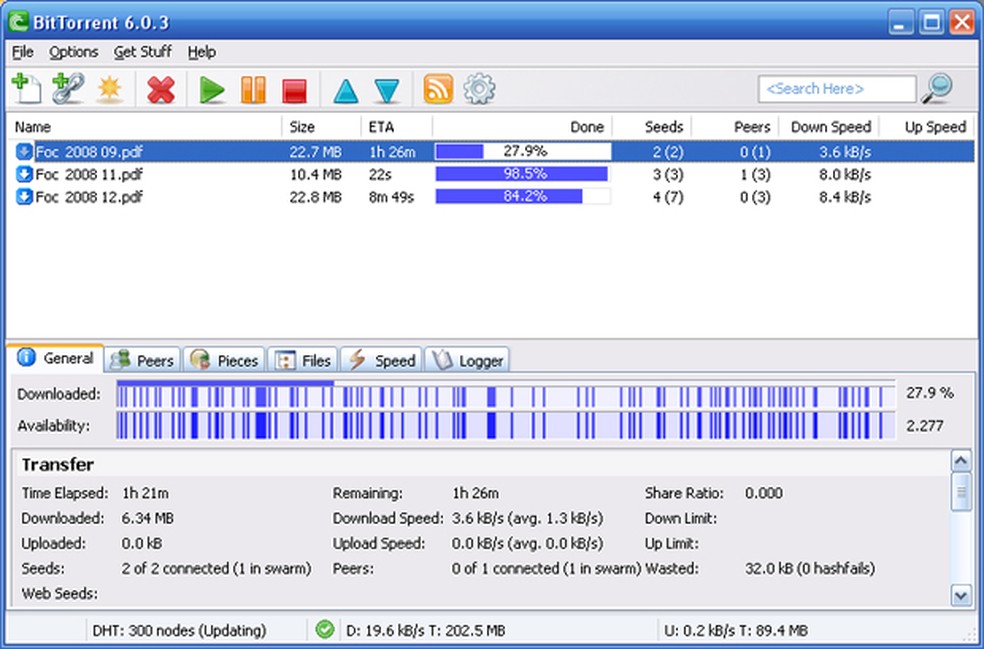Move torrent down the queue
984x649 pixels.
pyautogui.click(x=387, y=91)
